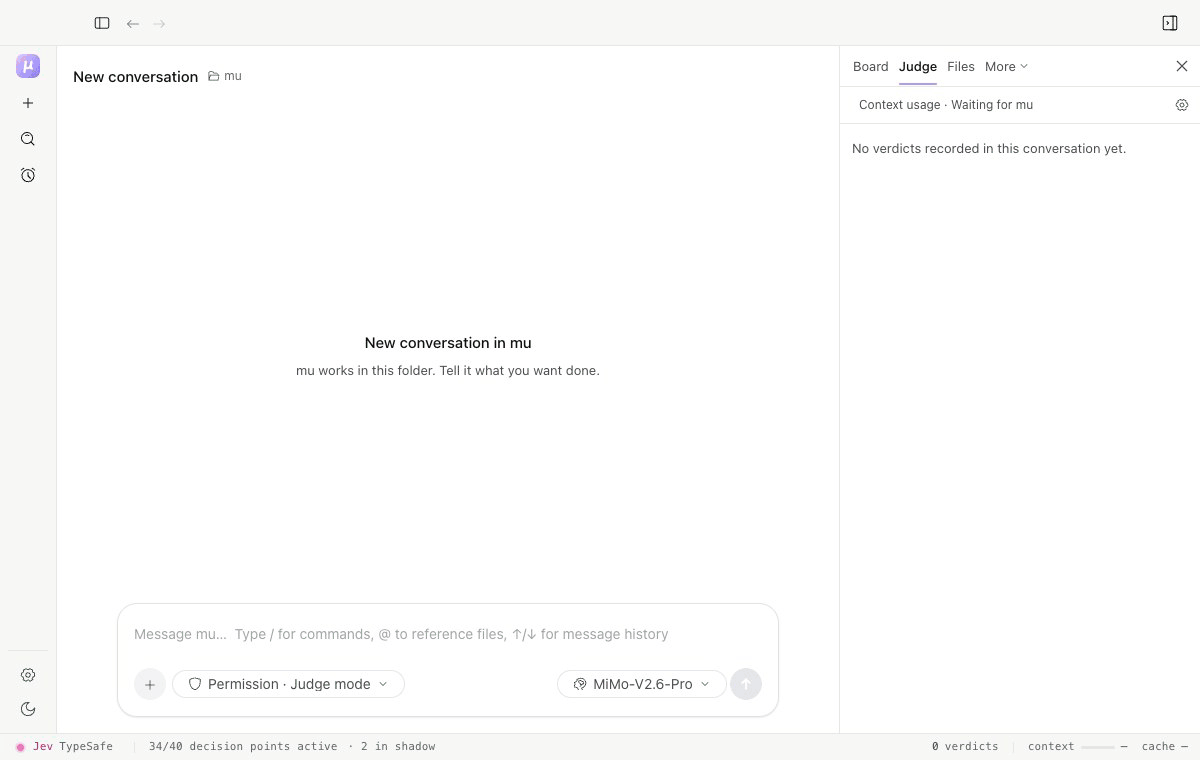This screenshot has height=760, width=1200.
Task: Click the pink Jev status dot
Action: [20, 747]
